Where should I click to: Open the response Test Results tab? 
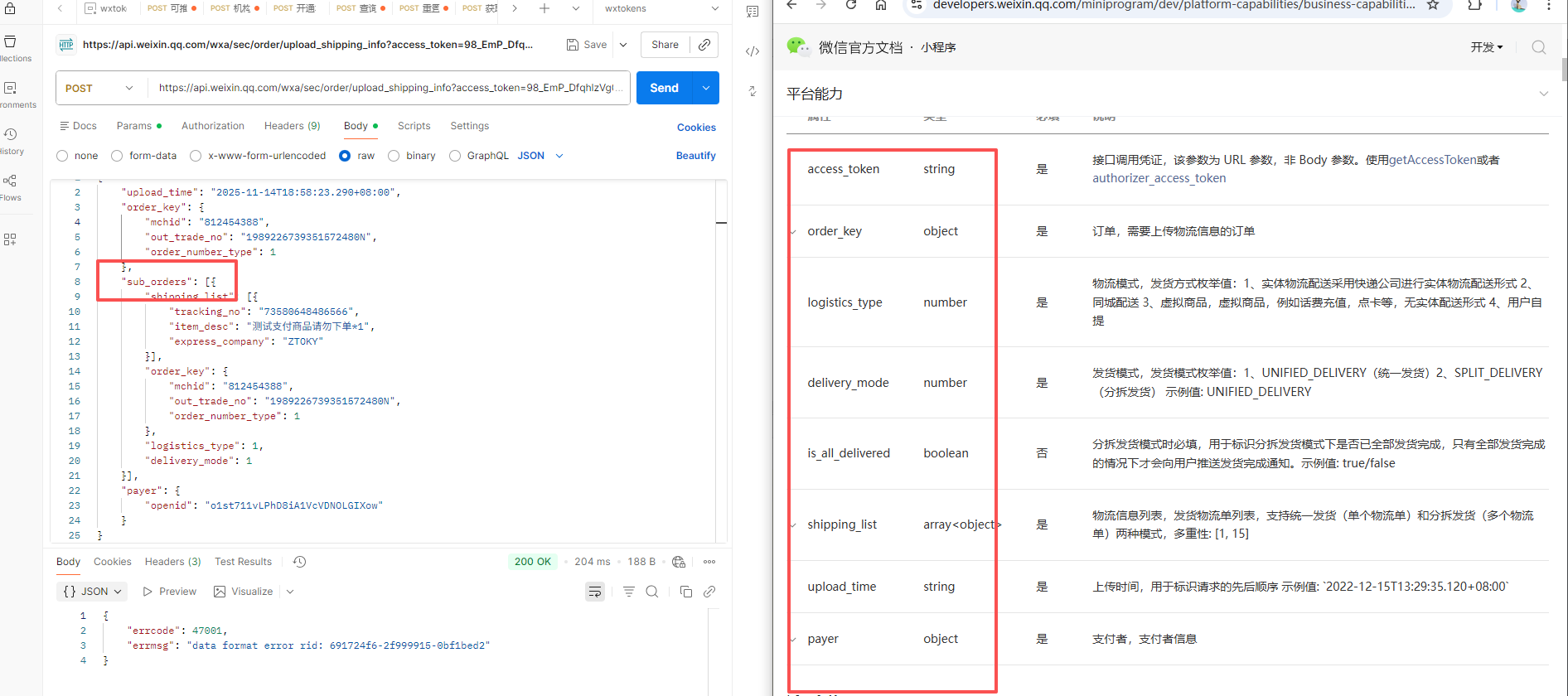coord(243,562)
